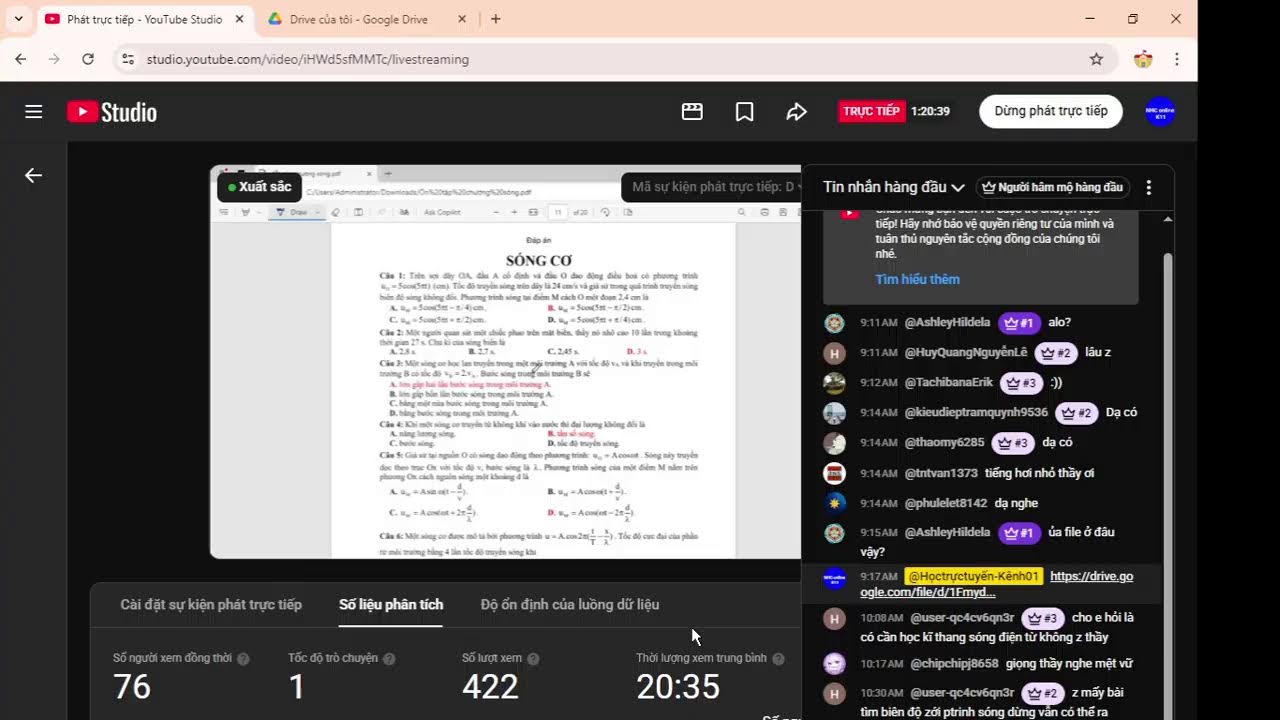Click concurrent viewers value 76
Image resolution: width=1280 pixels, height=720 pixels.
pos(132,687)
